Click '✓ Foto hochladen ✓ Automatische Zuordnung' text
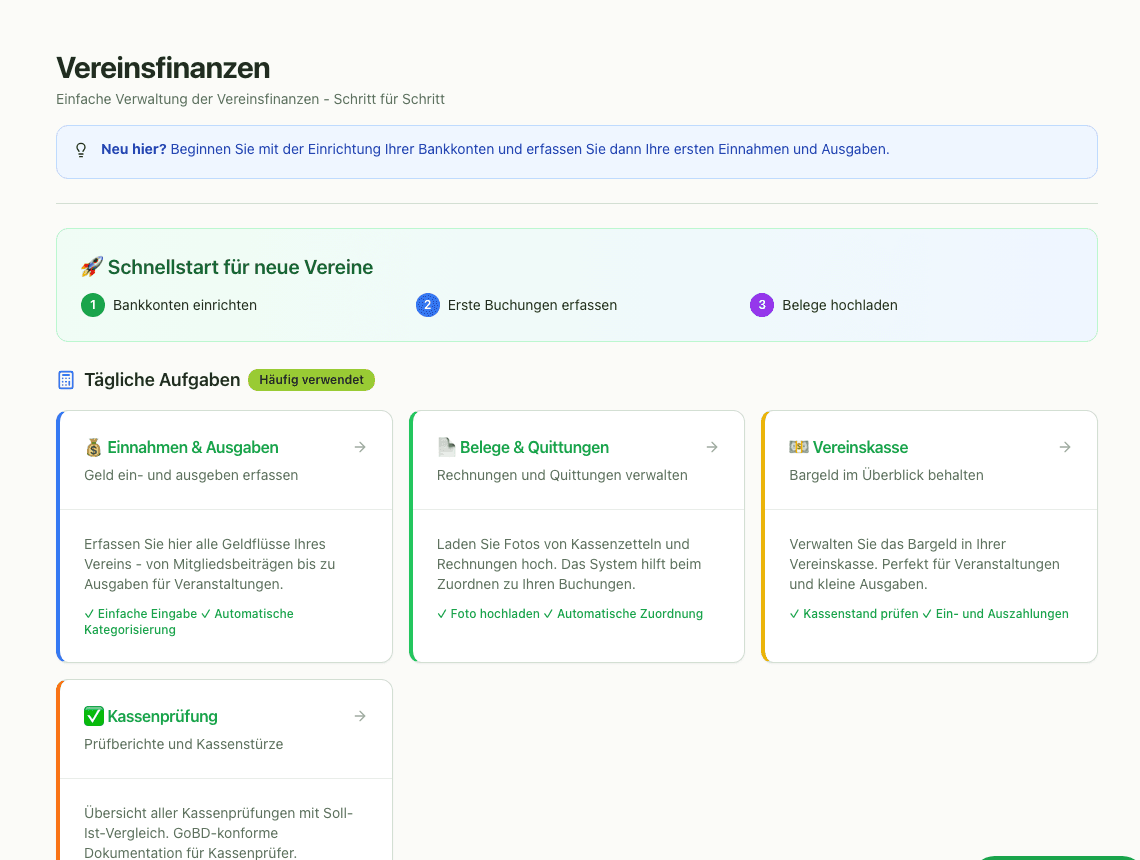 [x=570, y=614]
